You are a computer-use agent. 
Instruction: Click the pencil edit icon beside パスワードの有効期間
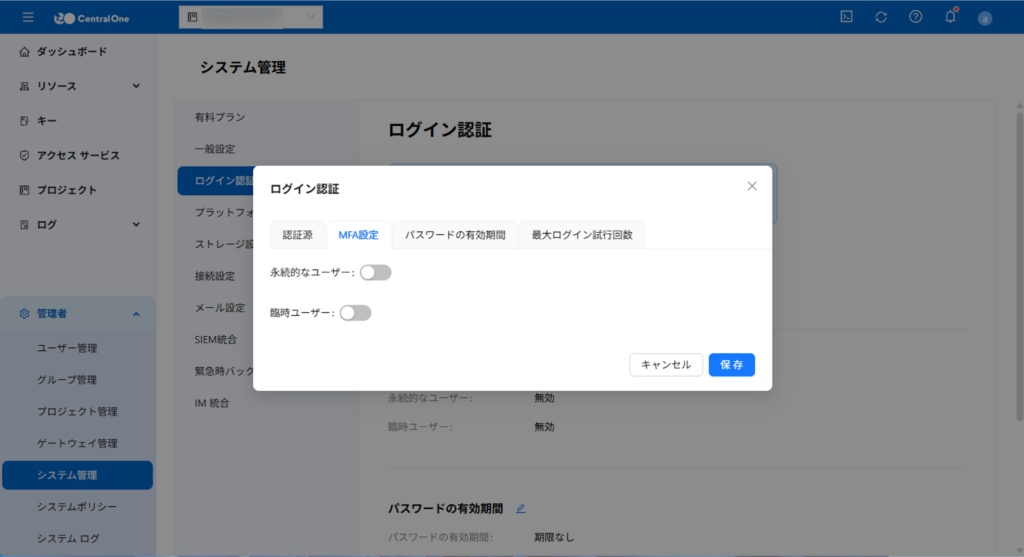[520, 509]
